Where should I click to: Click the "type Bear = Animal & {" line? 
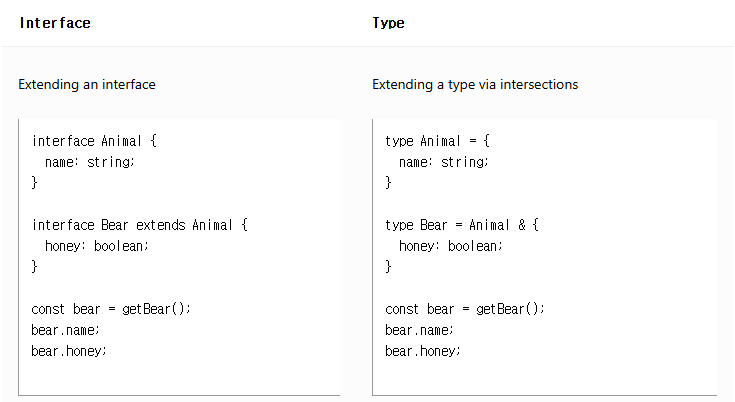[462, 225]
